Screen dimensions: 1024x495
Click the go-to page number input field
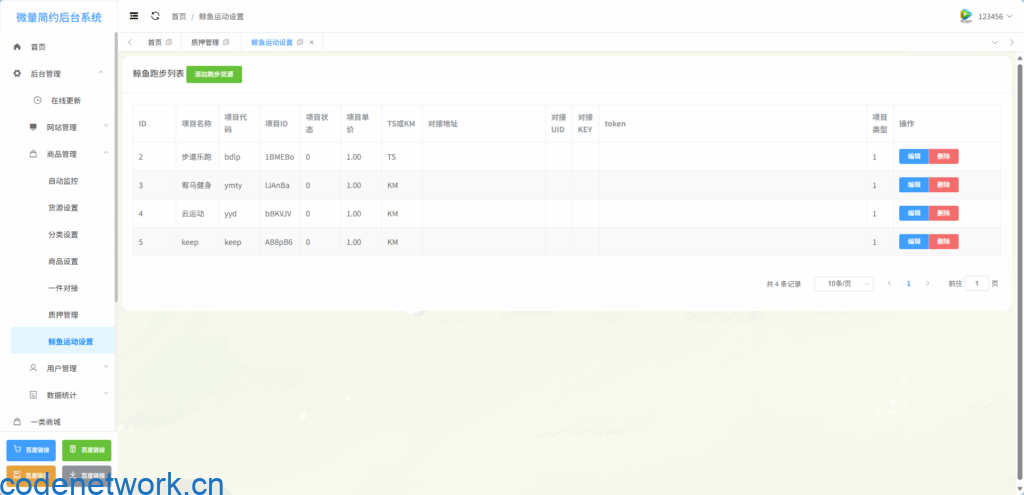point(977,284)
